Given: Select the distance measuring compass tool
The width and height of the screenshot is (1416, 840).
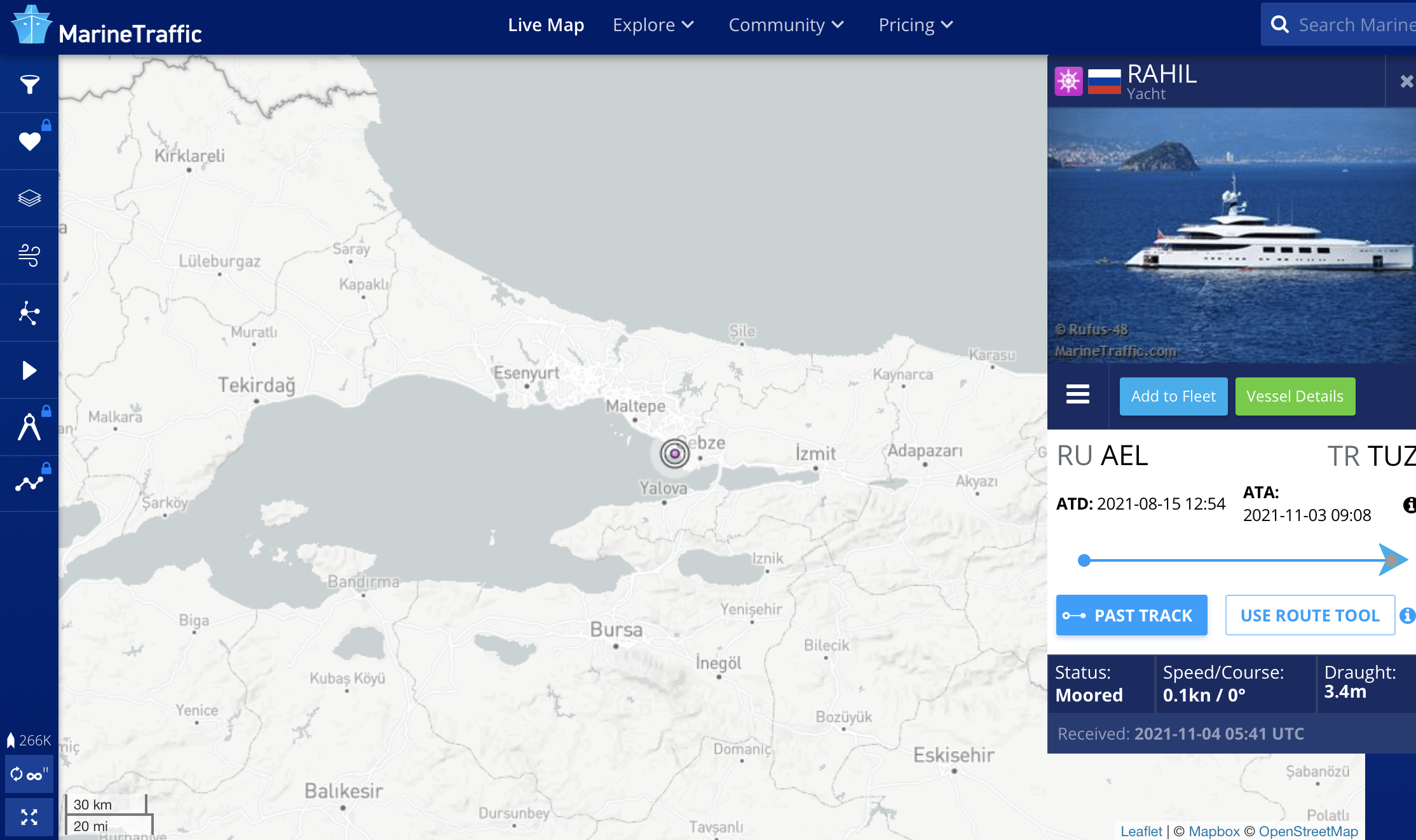Looking at the screenshot, I should click(x=29, y=427).
